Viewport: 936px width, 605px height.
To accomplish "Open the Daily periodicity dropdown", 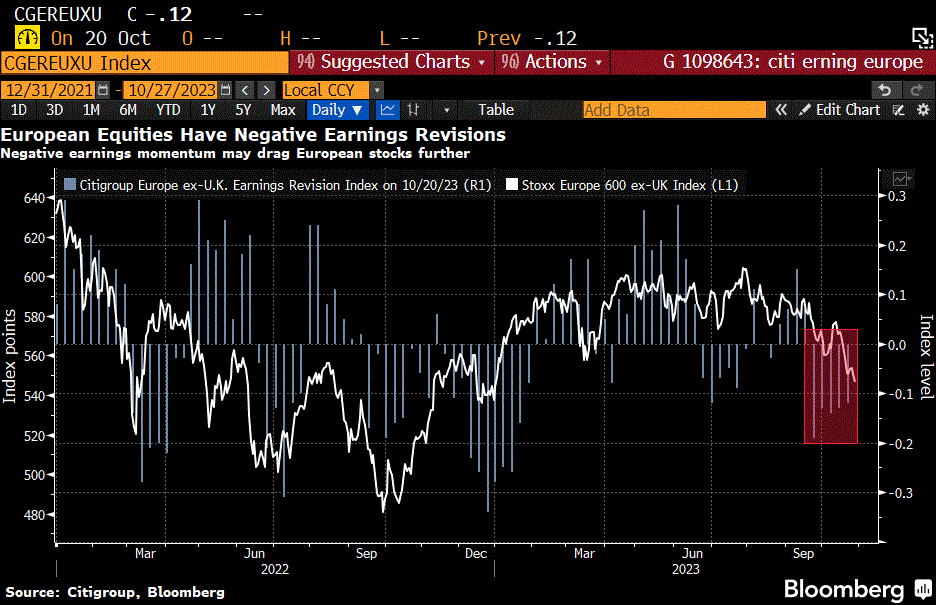I will [x=337, y=110].
